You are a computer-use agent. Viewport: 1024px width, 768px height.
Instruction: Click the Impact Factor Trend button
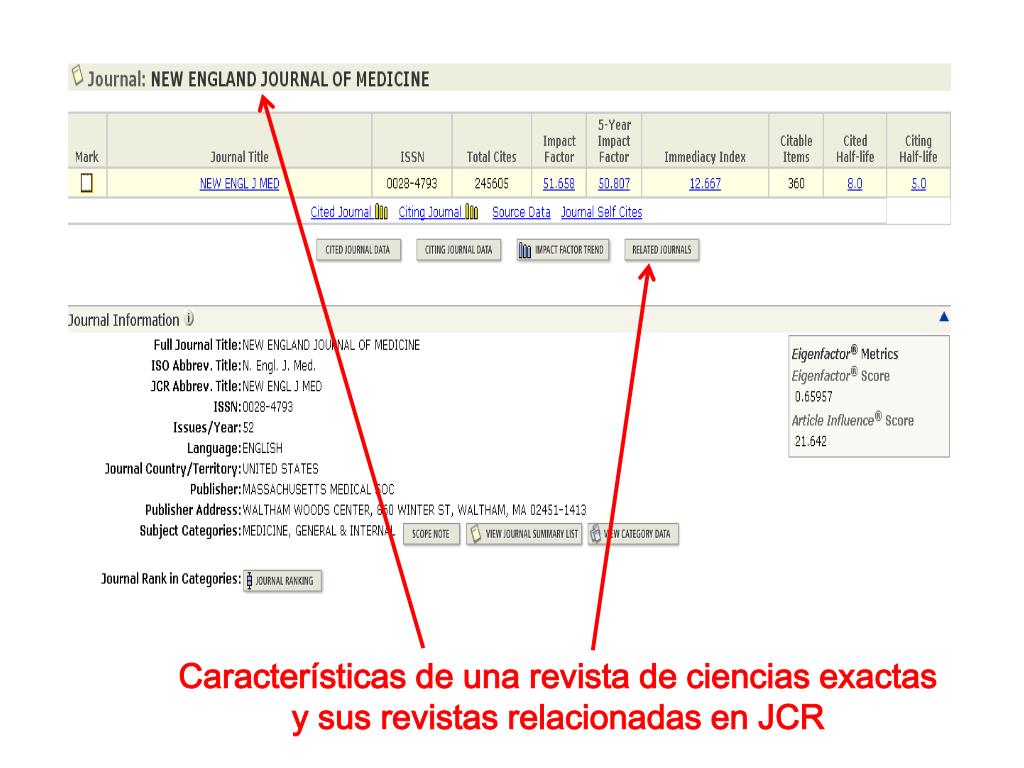(562, 249)
